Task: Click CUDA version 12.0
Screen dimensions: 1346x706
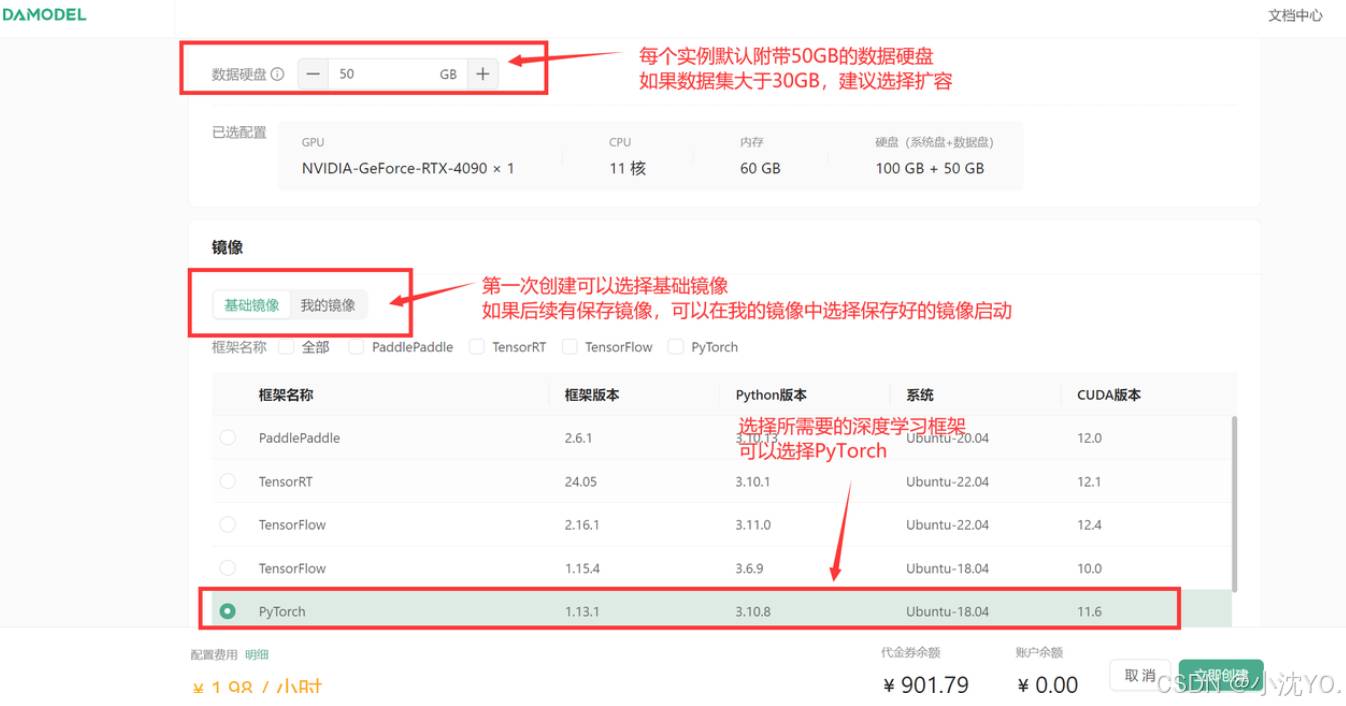Action: tap(1089, 438)
